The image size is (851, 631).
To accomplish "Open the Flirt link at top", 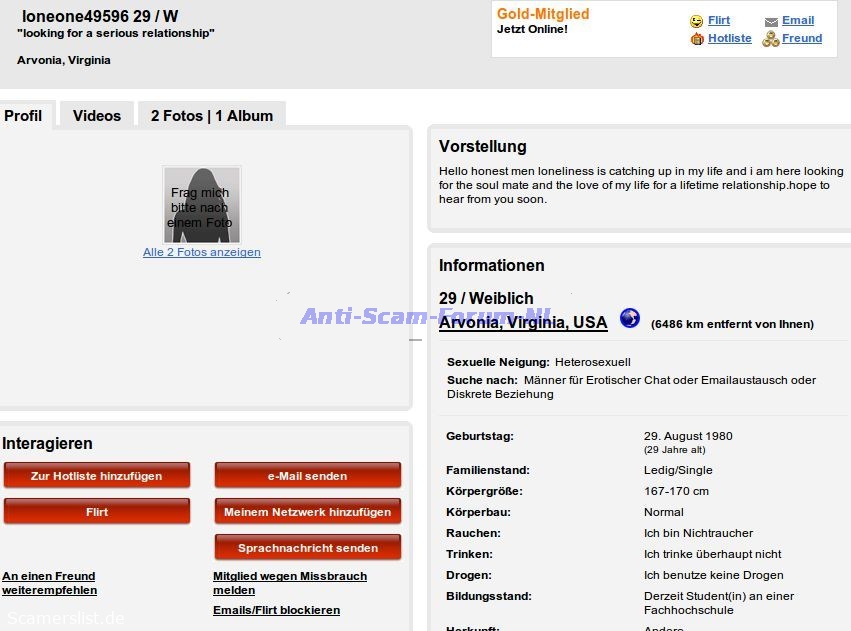I will [719, 20].
